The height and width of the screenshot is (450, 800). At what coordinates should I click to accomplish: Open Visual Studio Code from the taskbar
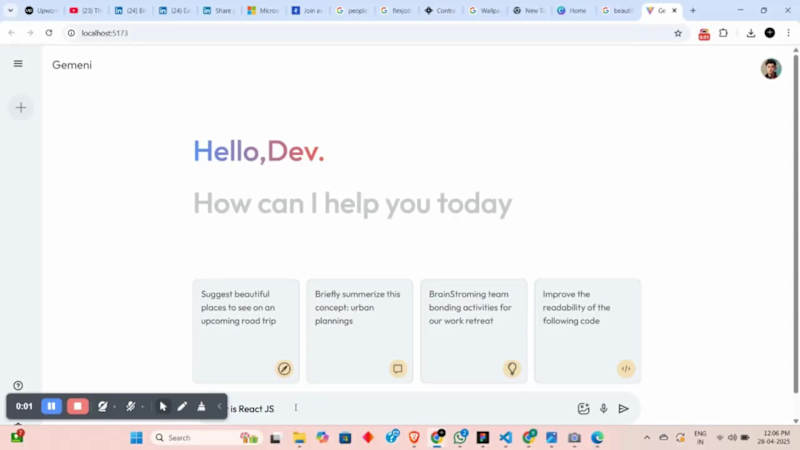506,438
